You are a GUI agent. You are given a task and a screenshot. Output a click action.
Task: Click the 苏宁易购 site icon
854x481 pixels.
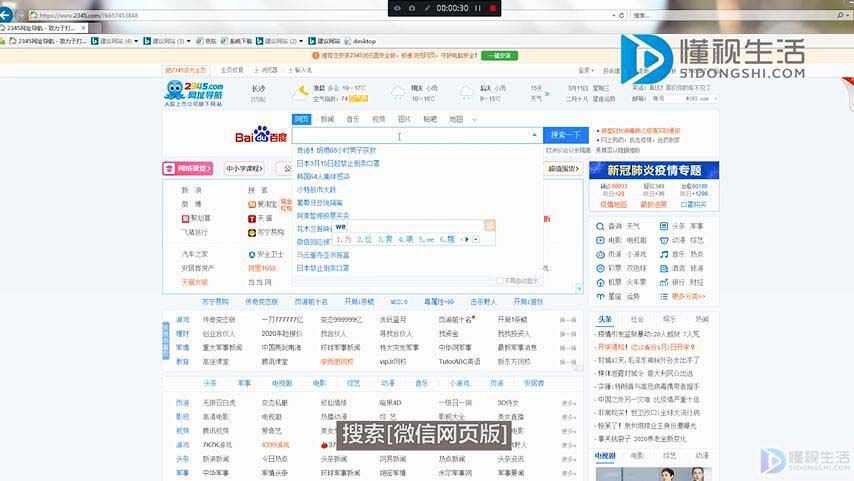tap(252, 232)
